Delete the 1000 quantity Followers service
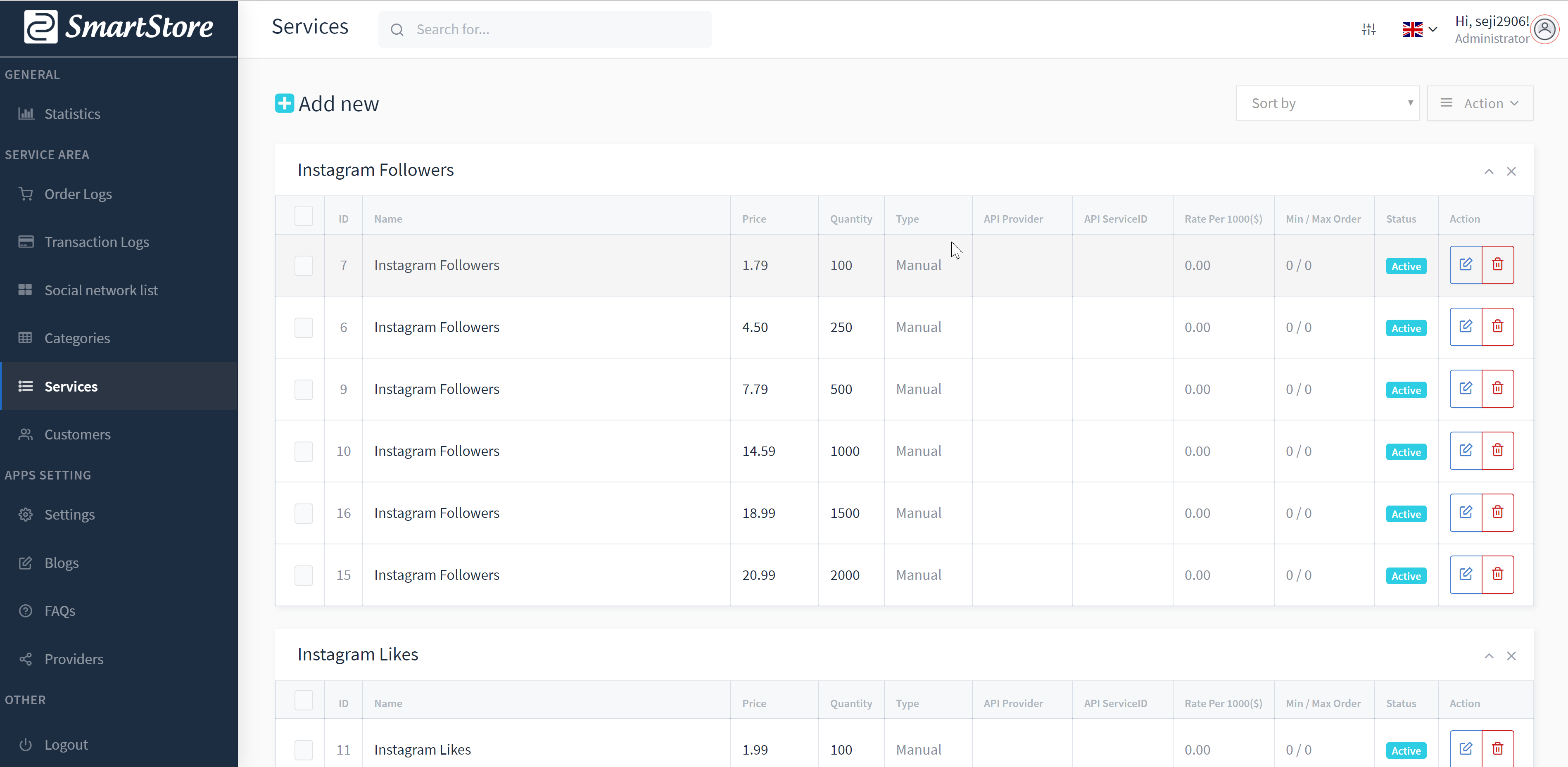The width and height of the screenshot is (1568, 767). pos(1497,451)
